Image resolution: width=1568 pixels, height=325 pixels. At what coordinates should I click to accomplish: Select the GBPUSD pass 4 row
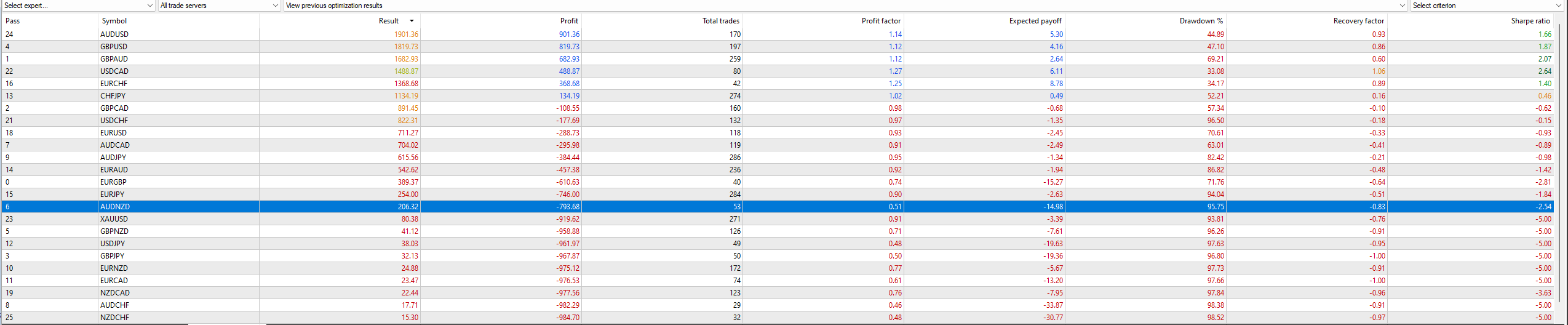point(778,47)
